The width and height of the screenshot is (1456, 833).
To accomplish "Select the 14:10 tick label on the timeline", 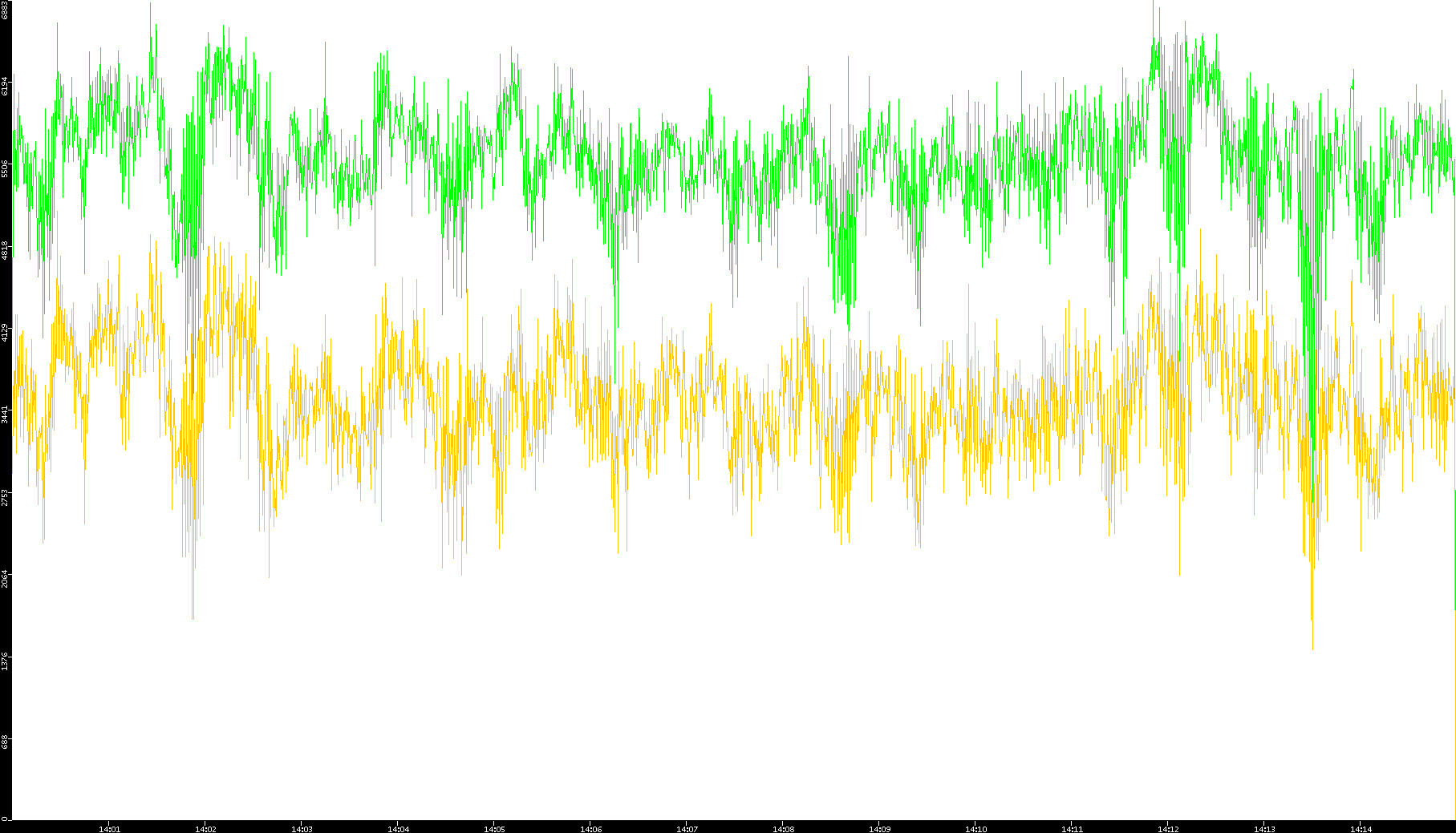I will tap(975, 829).
